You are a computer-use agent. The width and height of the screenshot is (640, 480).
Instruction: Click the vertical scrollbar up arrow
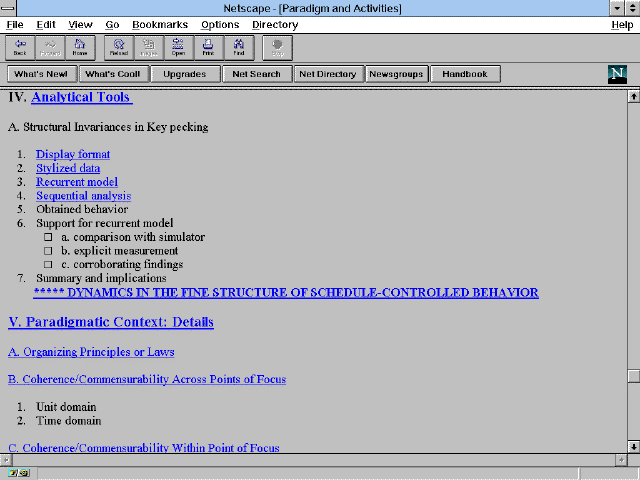[633, 97]
